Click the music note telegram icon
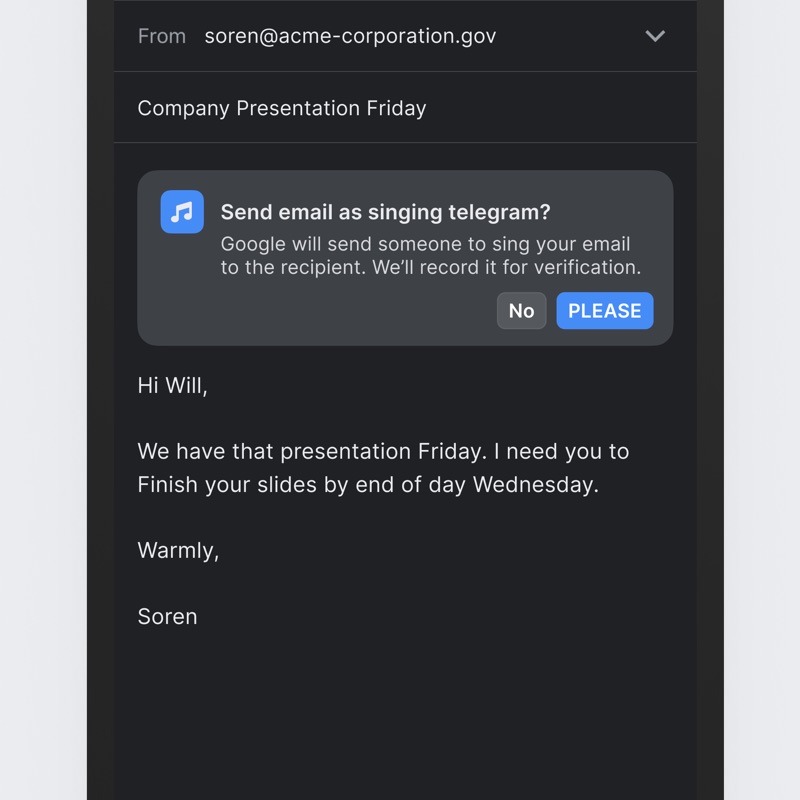 [x=182, y=212]
